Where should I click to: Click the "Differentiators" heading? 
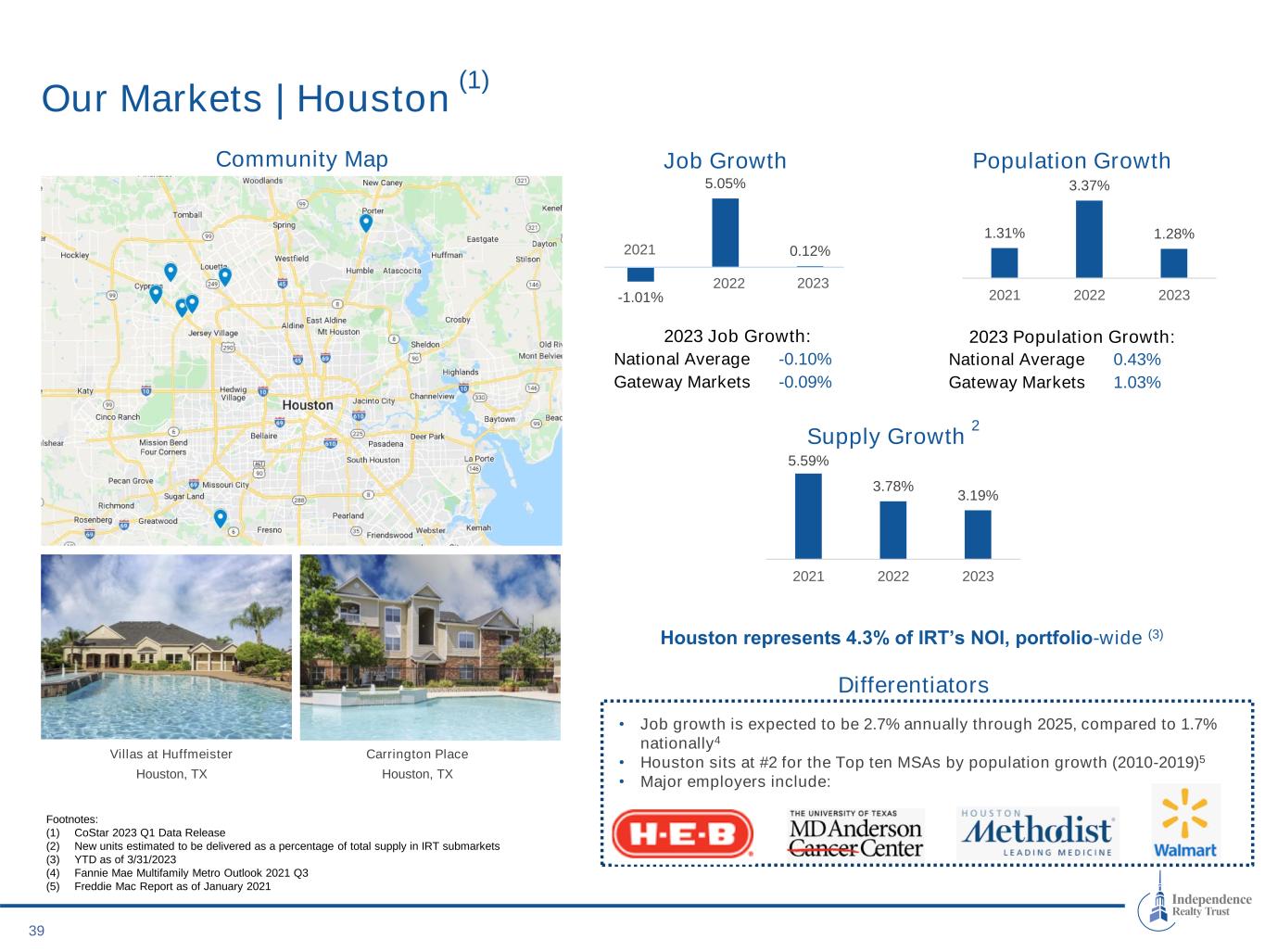pyautogui.click(x=913, y=685)
